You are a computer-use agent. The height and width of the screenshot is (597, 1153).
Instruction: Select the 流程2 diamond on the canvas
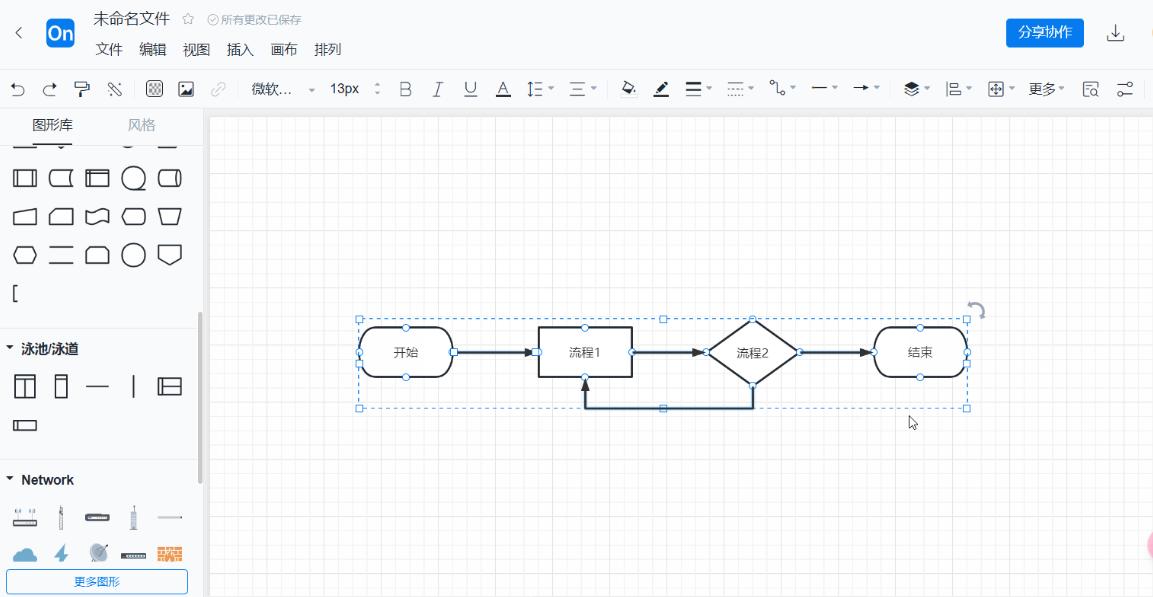tap(752, 352)
